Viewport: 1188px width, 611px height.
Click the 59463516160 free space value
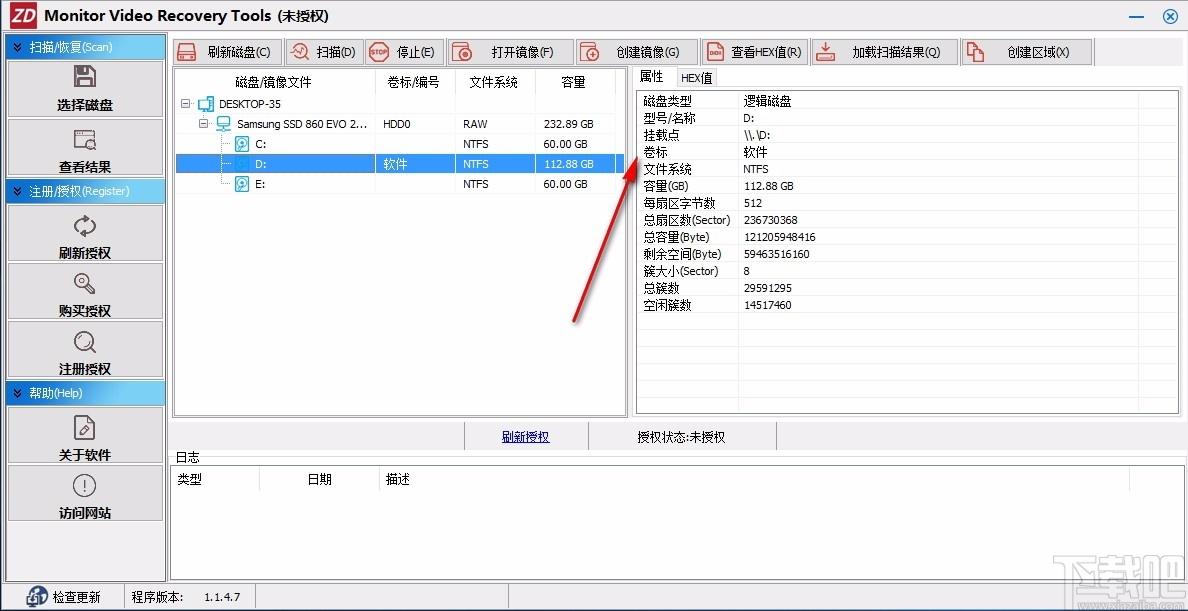click(776, 254)
